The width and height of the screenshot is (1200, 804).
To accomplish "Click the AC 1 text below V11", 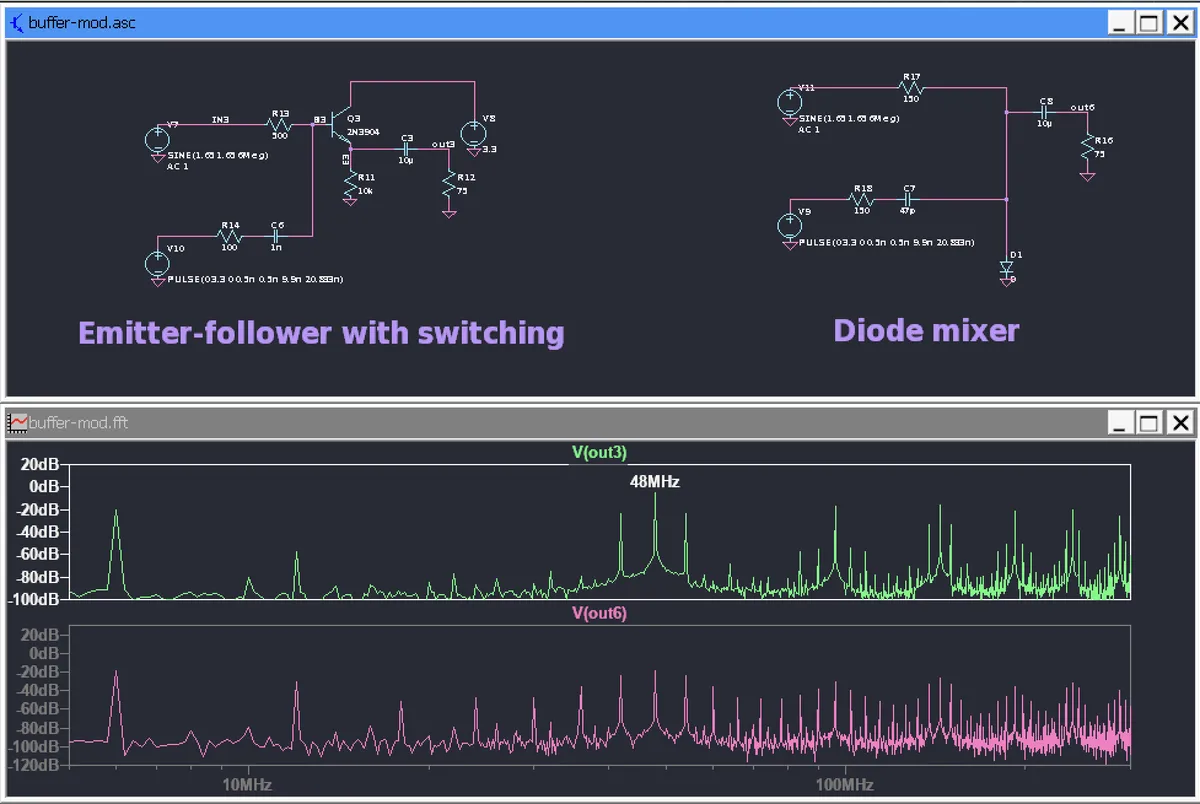I will point(809,130).
